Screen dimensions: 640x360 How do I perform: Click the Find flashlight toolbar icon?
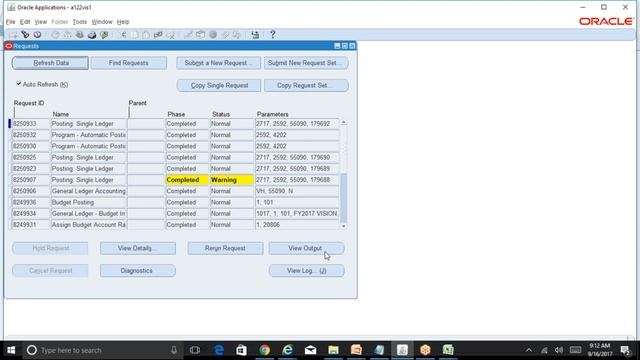(x=25, y=35)
